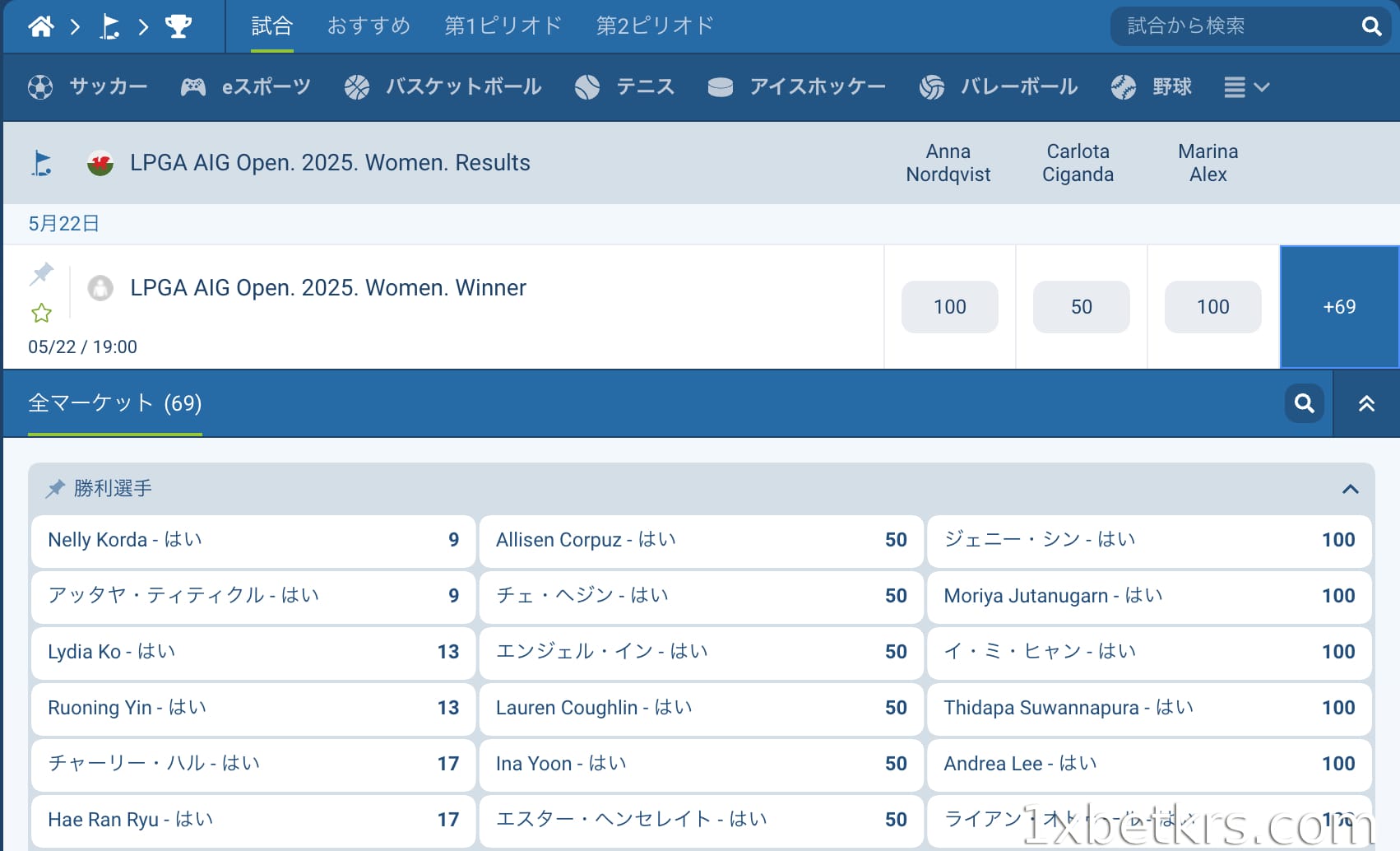Select チャーリー・ハル - はい at 17
This screenshot has width=1400, height=851.
pos(253,765)
